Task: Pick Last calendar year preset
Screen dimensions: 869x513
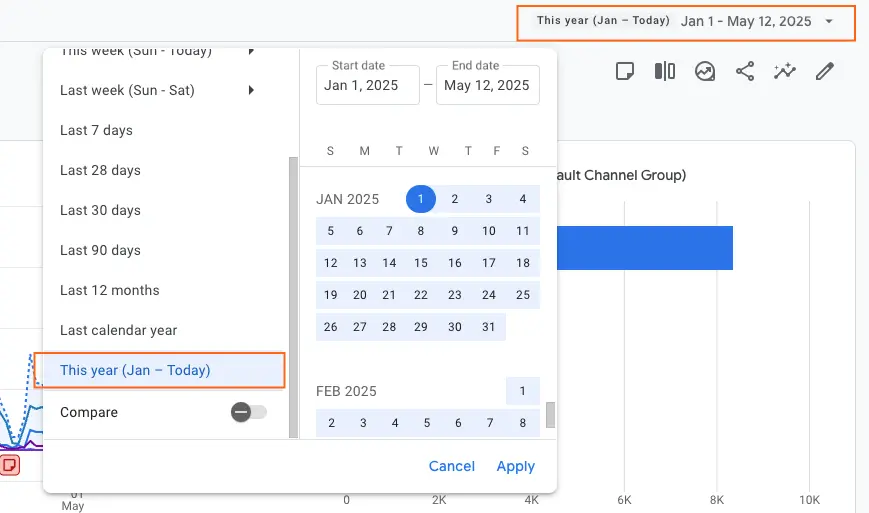Action: pyautogui.click(x=119, y=330)
